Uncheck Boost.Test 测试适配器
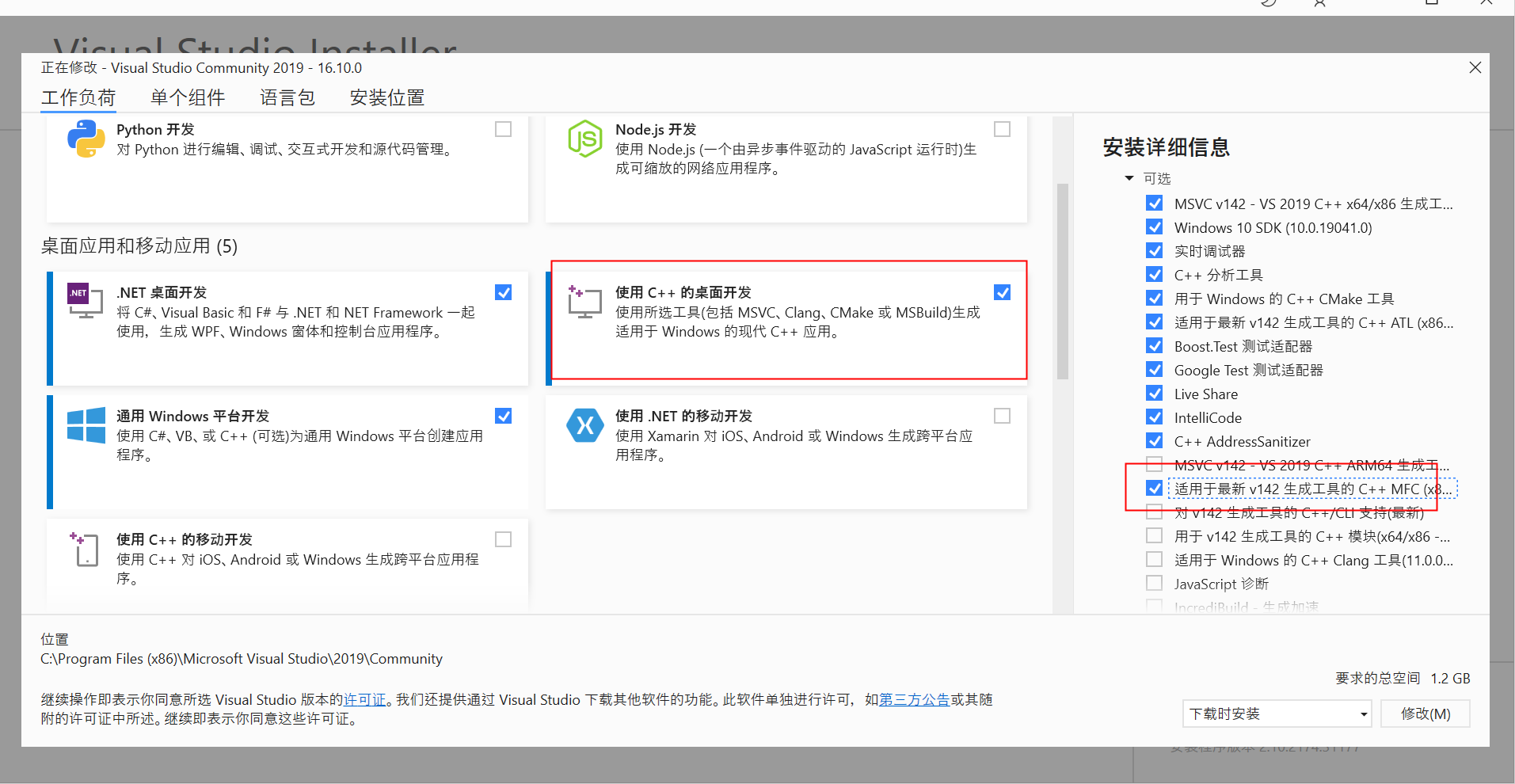The image size is (1515, 784). 1155,346
